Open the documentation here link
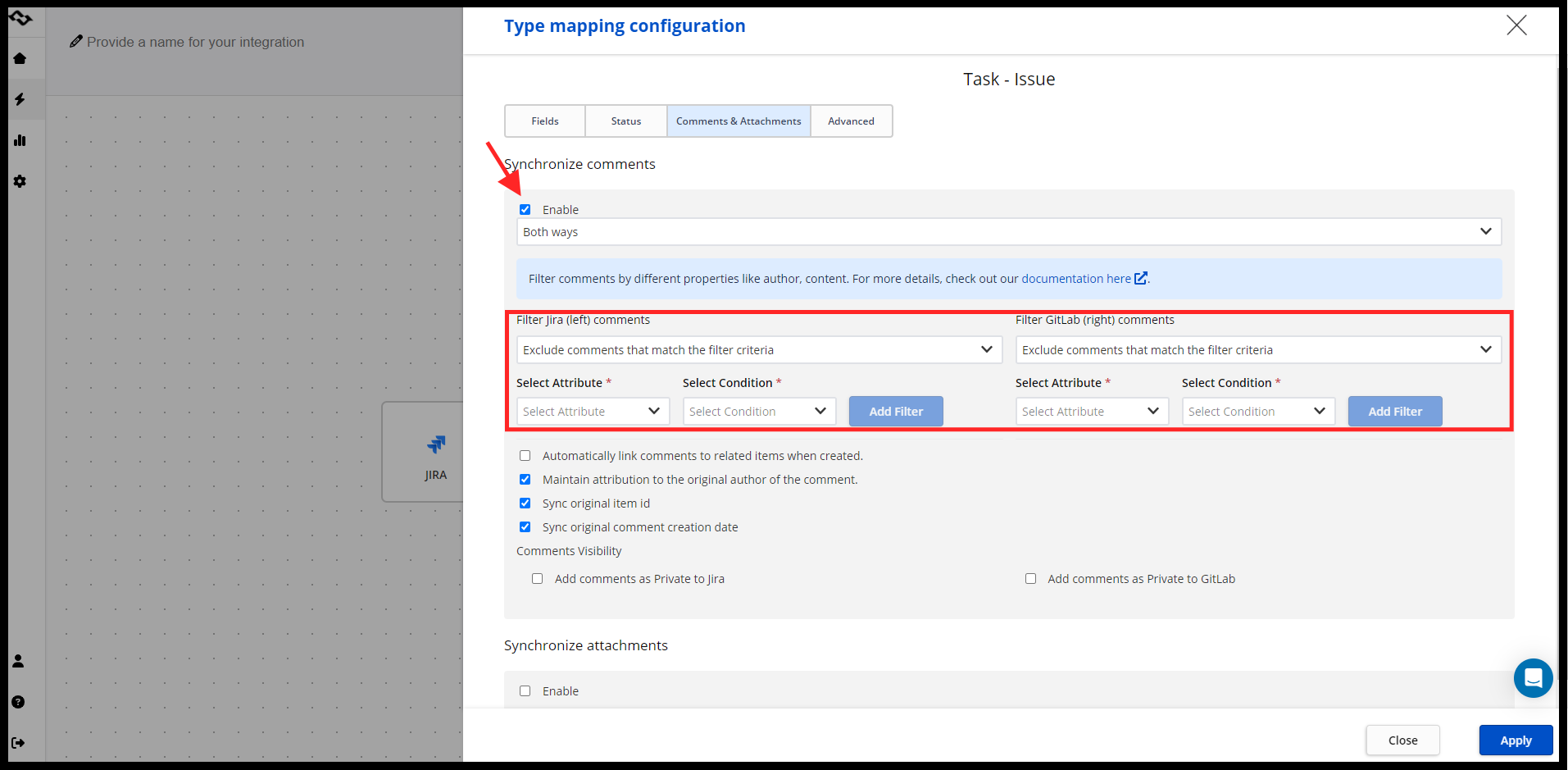Image resolution: width=1568 pixels, height=770 pixels. coord(1076,279)
